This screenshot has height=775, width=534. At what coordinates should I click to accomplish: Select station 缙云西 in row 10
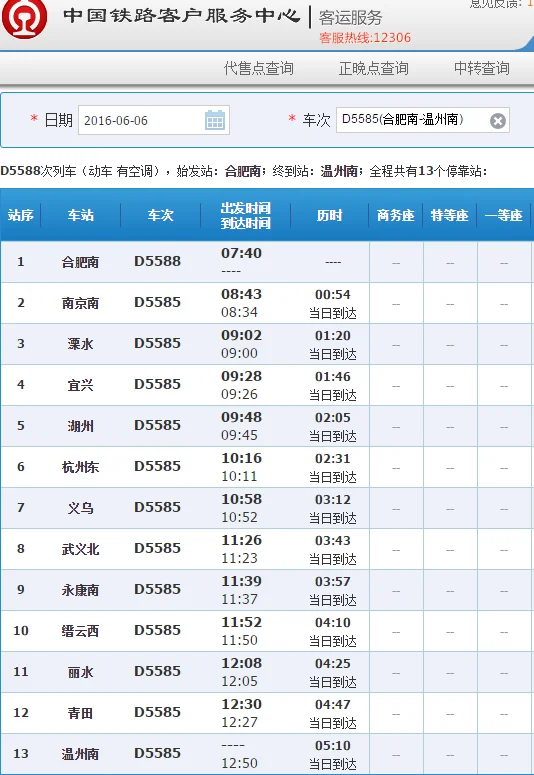[80, 631]
